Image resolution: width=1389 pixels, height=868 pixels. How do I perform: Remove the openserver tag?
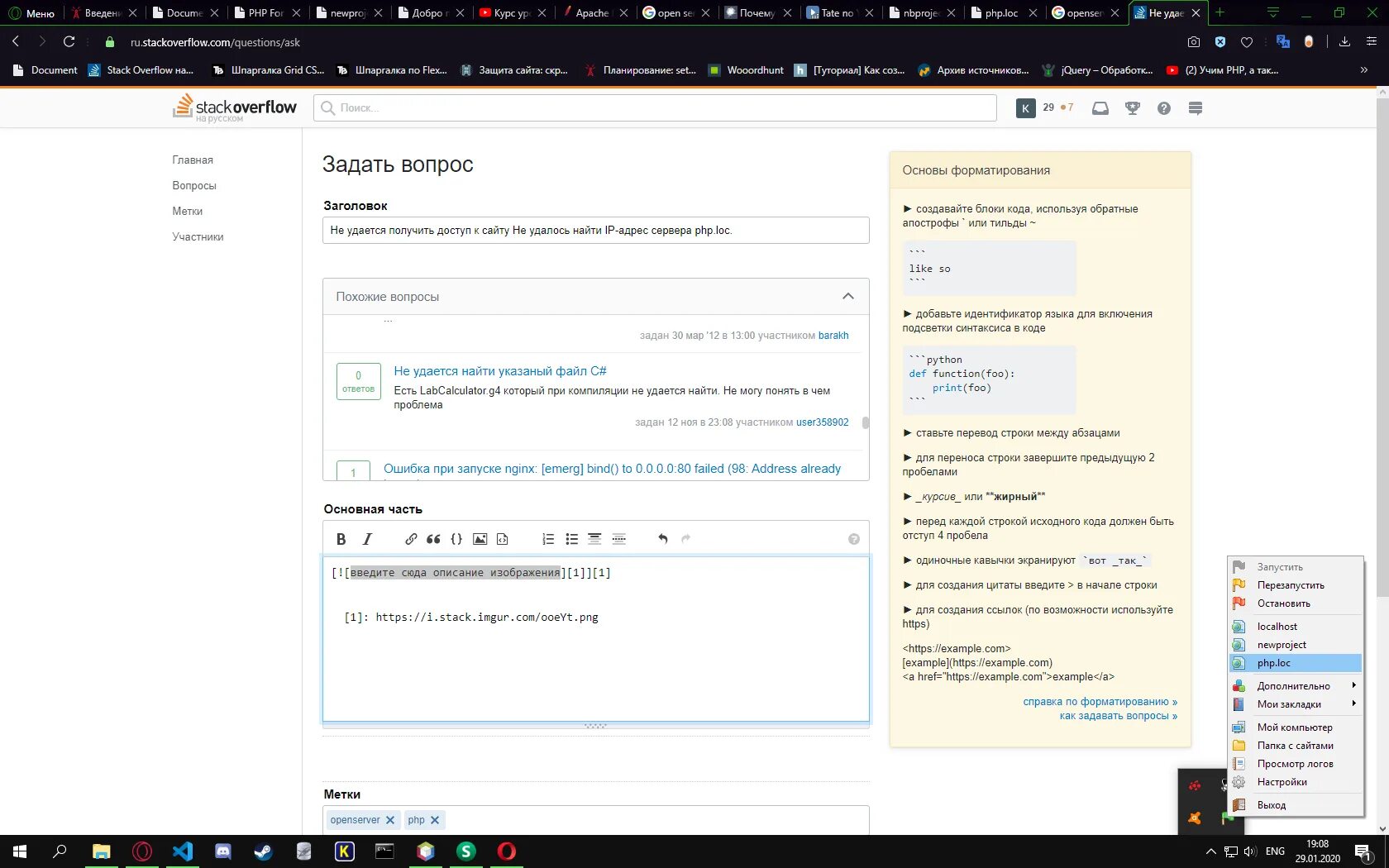click(390, 820)
